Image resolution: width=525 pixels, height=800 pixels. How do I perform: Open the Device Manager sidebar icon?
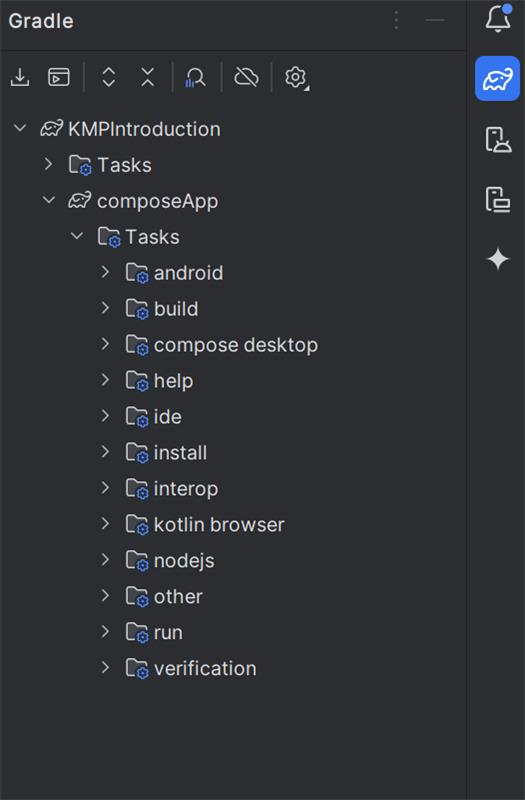[x=497, y=139]
